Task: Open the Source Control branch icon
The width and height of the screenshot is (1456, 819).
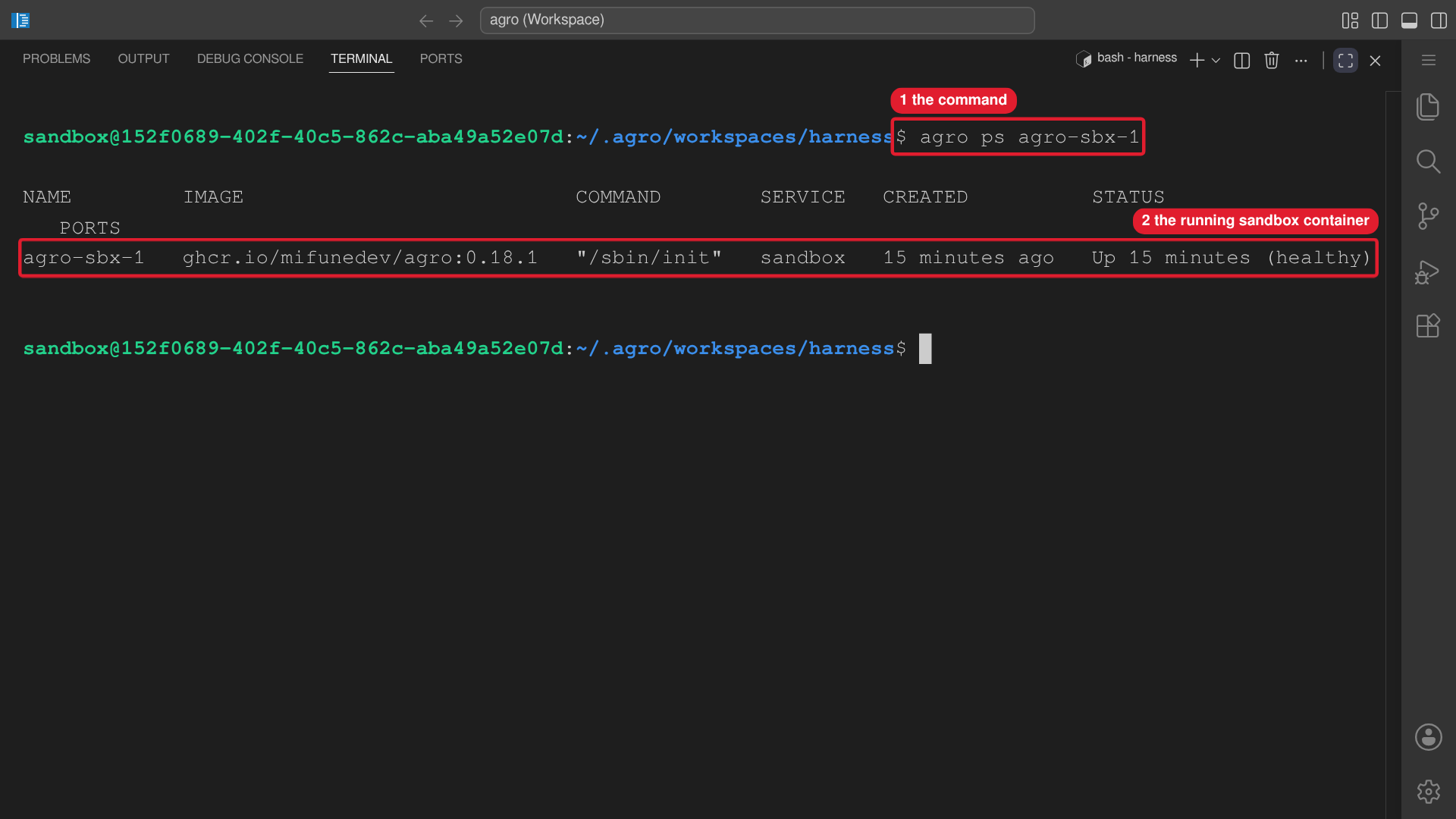Action: (1428, 216)
